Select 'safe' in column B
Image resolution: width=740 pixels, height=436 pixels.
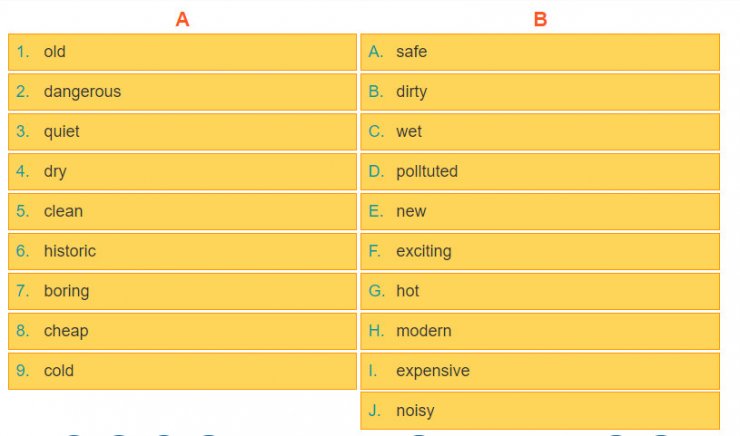[540, 52]
